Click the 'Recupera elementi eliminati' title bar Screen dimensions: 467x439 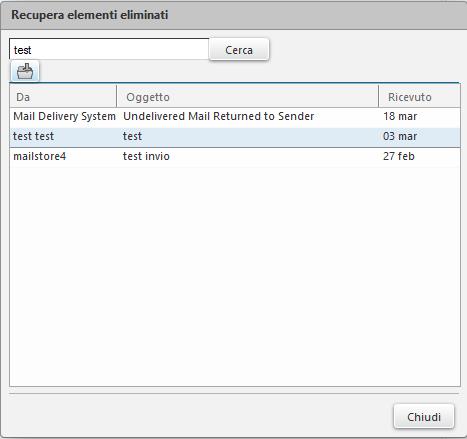point(233,15)
